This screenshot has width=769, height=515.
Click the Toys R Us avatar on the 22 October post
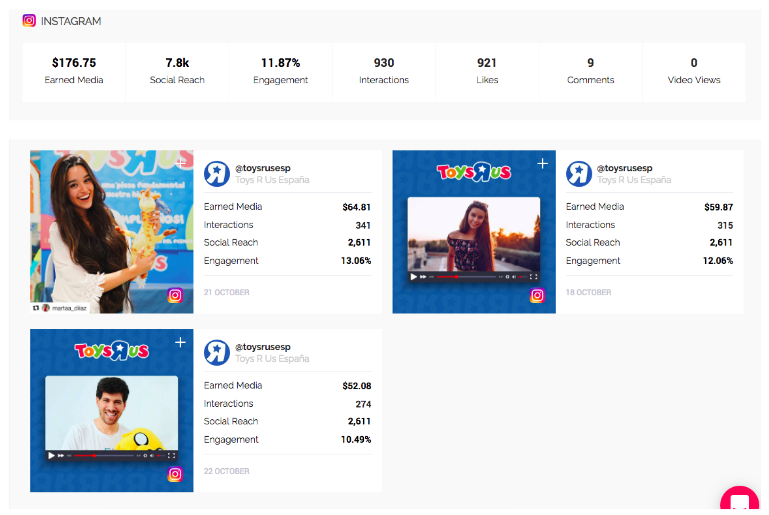[x=217, y=352]
